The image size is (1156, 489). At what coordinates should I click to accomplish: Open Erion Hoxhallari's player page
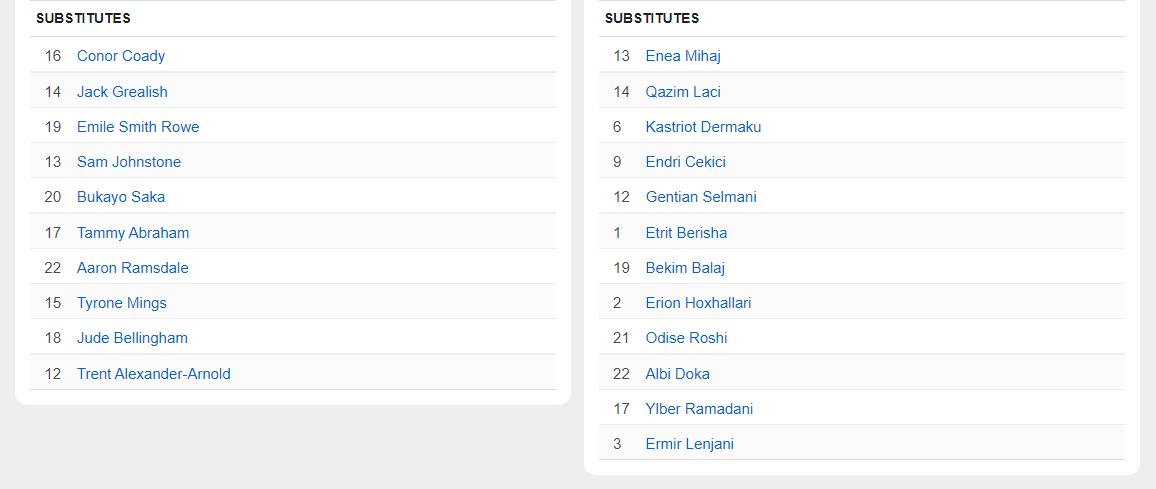tap(698, 303)
